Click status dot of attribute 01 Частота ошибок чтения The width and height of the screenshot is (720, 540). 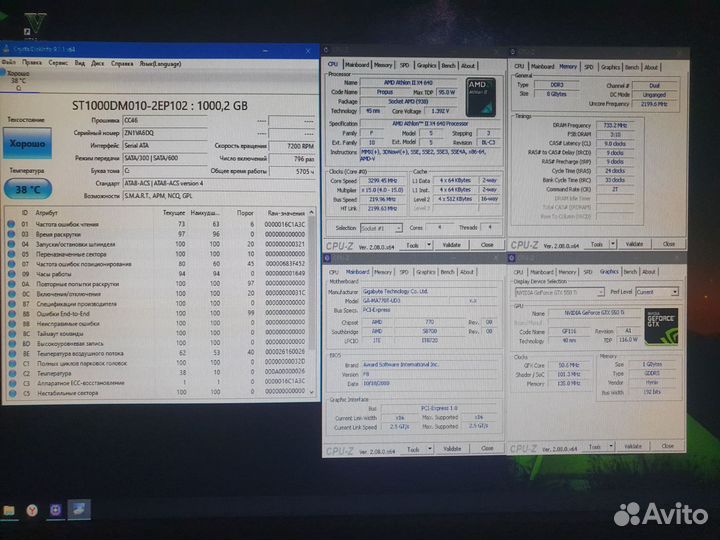(x=11, y=224)
